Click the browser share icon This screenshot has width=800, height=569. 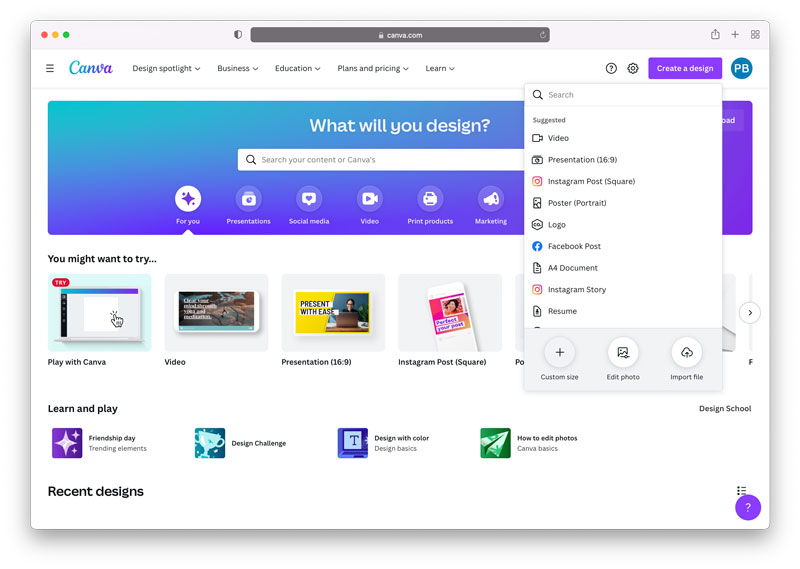pos(715,34)
